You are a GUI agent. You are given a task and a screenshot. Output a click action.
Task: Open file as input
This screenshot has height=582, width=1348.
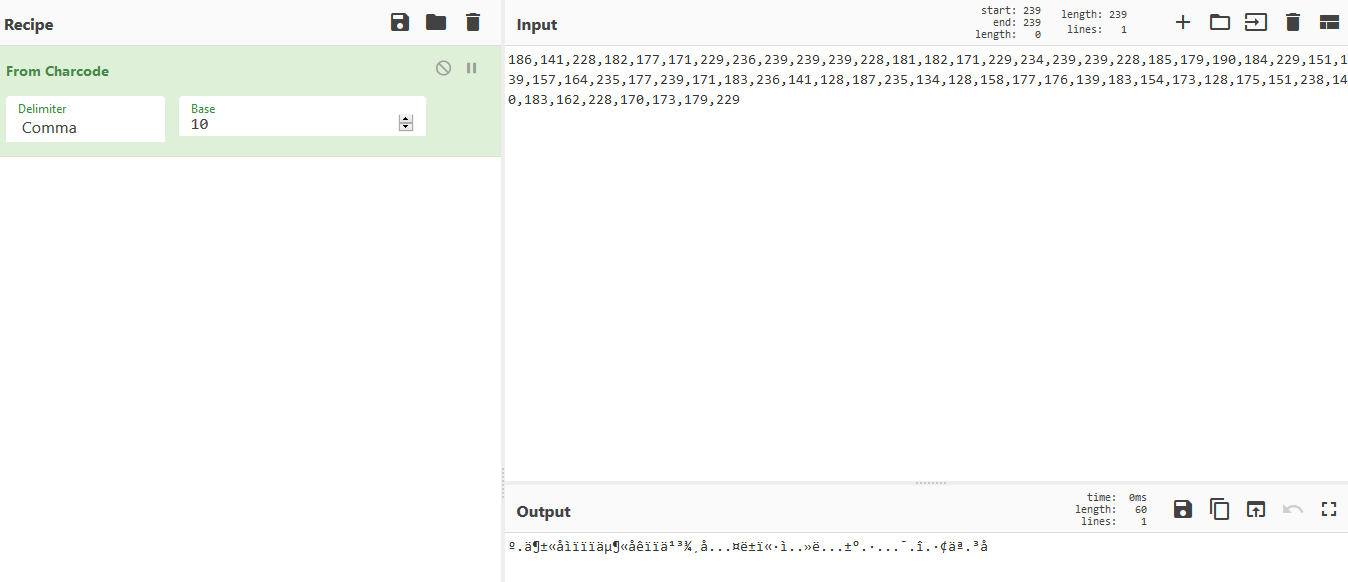(1256, 22)
